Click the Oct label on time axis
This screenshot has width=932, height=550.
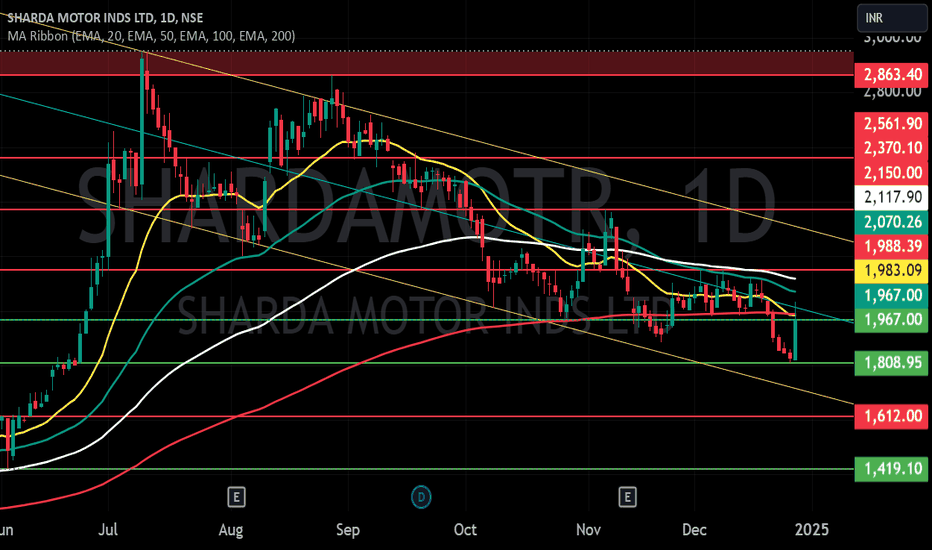(465, 529)
